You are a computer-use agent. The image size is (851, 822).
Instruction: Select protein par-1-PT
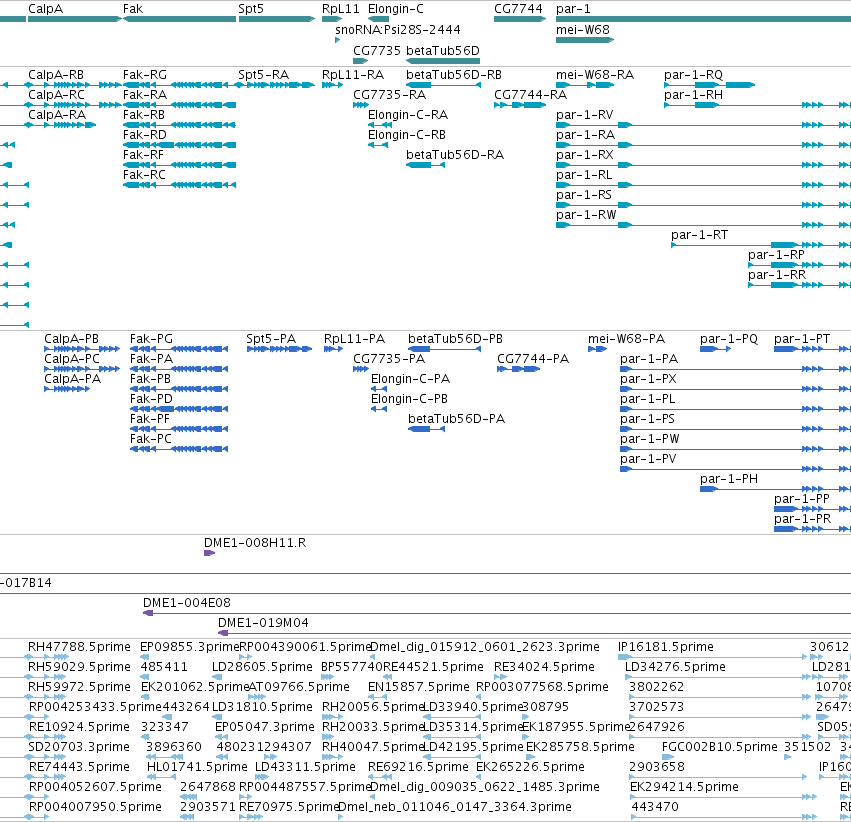click(x=812, y=349)
